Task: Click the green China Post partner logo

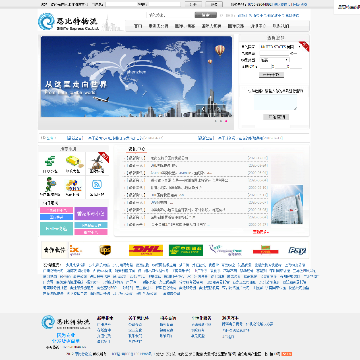Action: (186, 250)
